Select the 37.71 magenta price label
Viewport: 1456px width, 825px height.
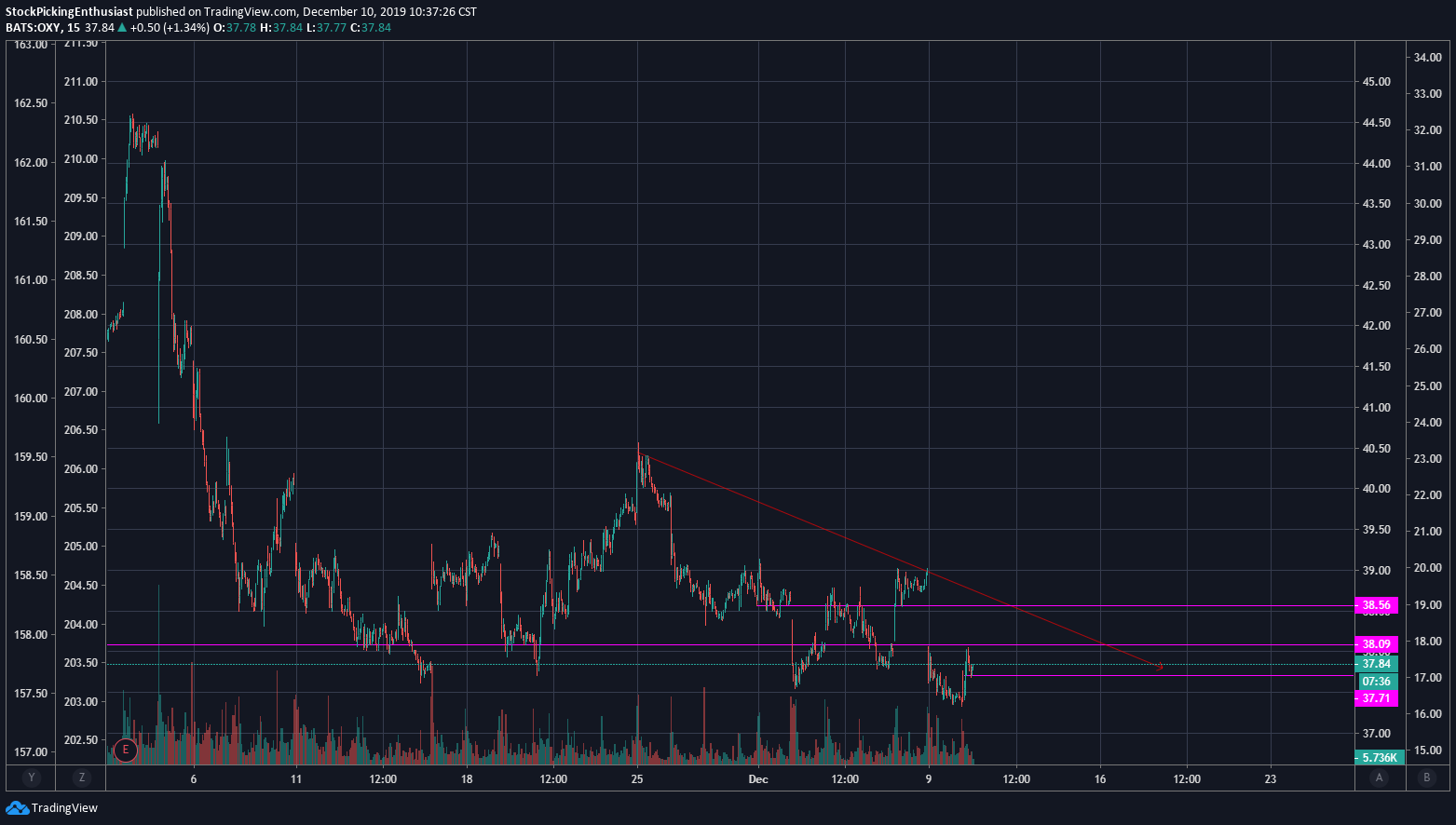pos(1376,698)
